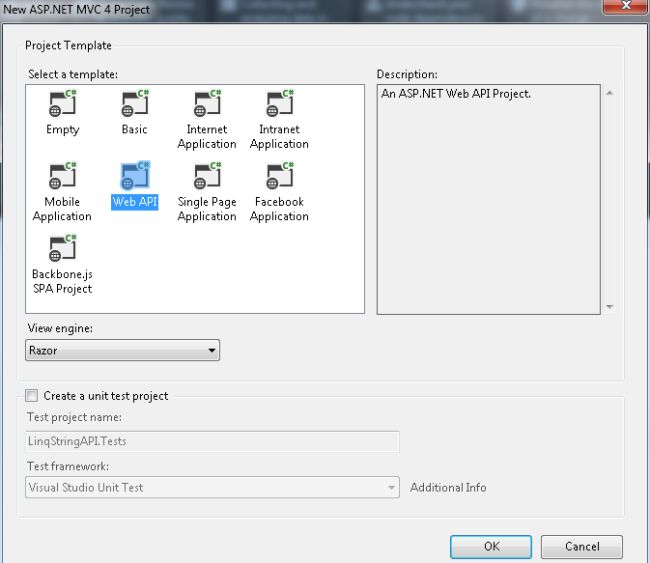Select the Empty template icon
This screenshot has width=650, height=563.
63,103
